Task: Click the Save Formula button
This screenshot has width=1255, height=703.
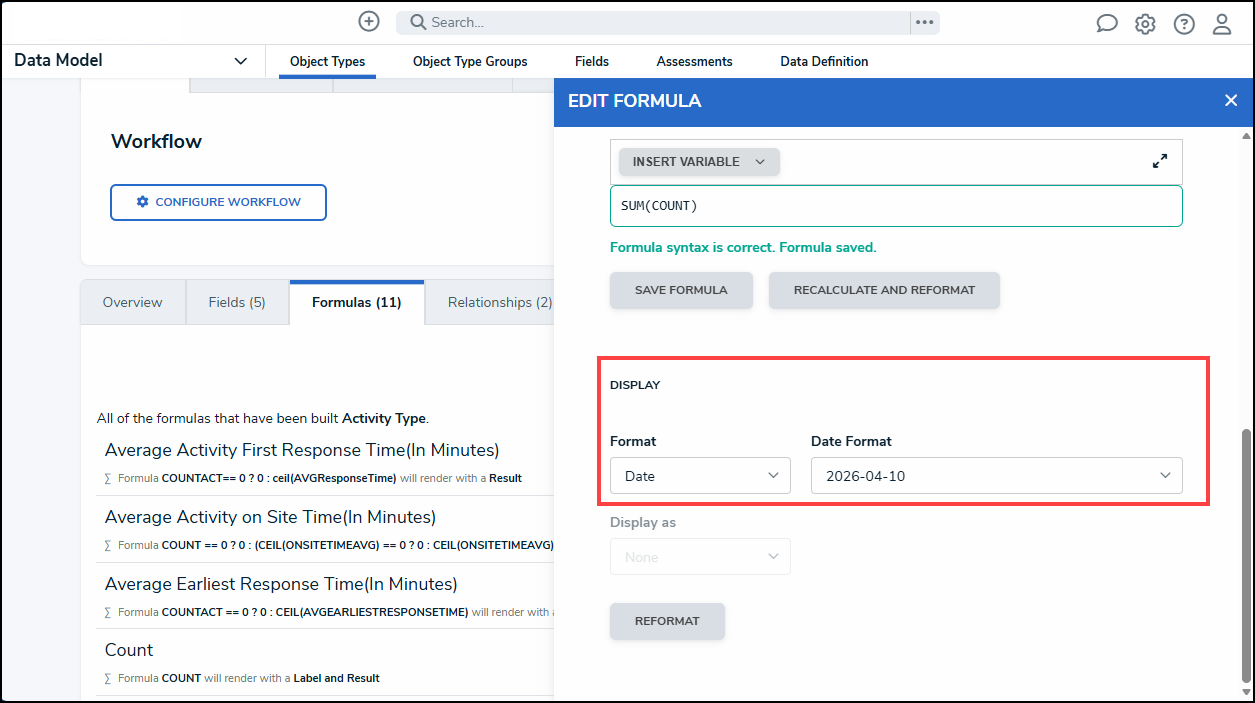Action: 681,290
